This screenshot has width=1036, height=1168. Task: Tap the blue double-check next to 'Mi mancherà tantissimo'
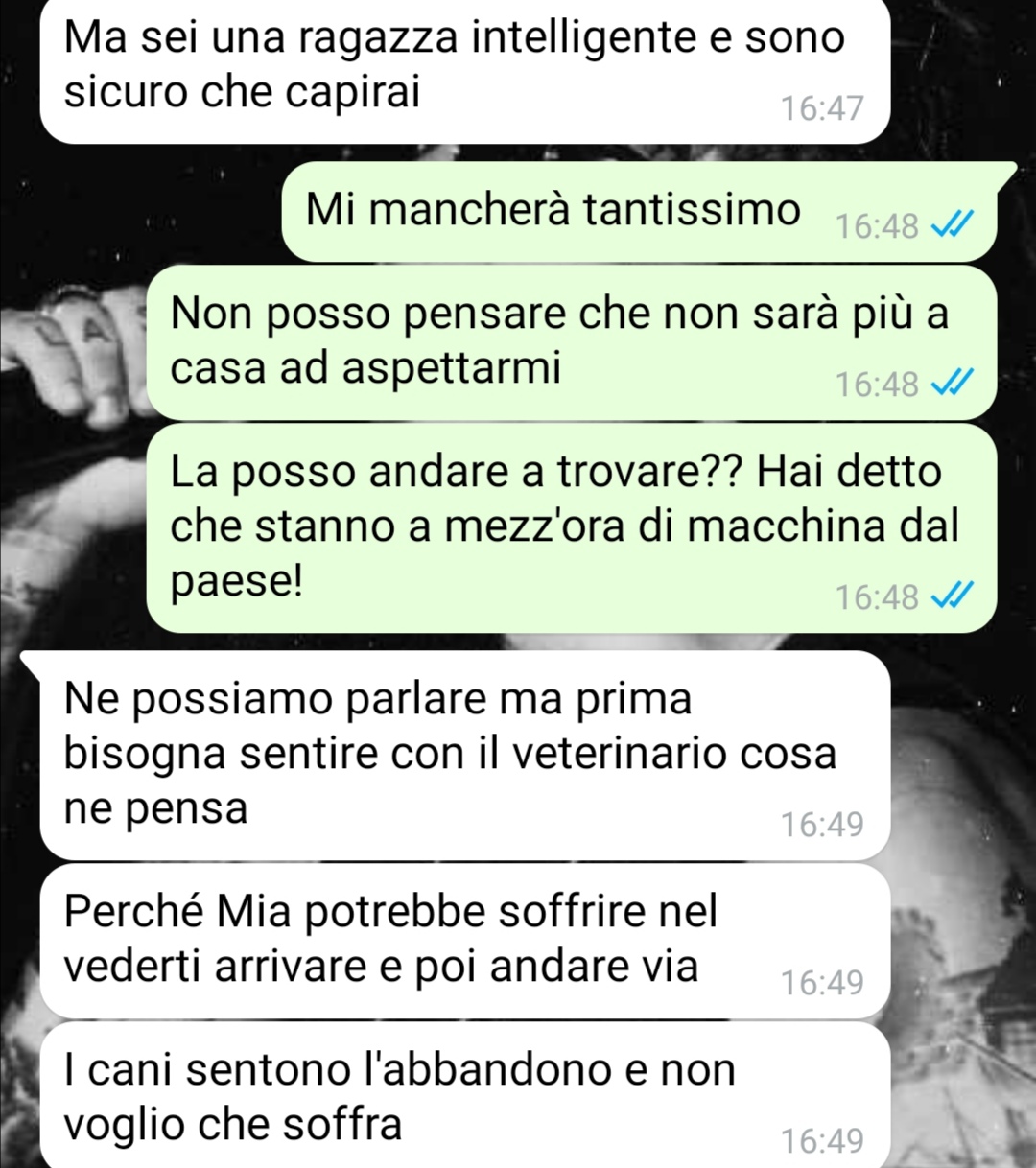tap(953, 225)
